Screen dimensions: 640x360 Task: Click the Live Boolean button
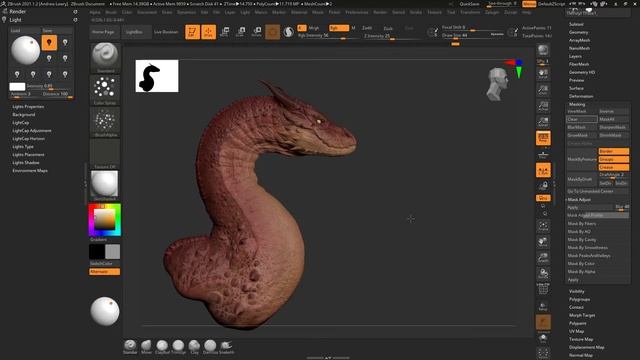166,32
